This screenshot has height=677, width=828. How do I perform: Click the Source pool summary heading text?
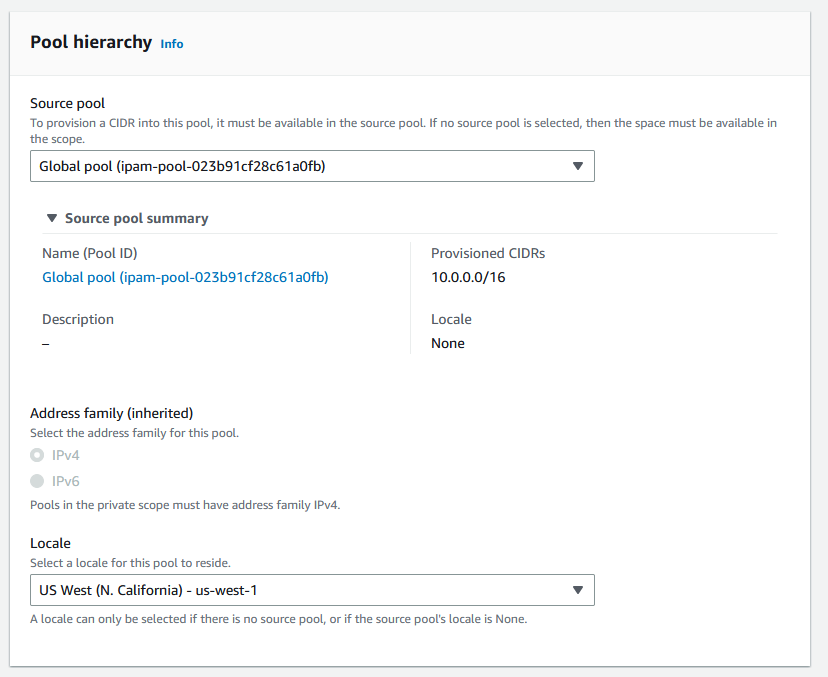136,218
